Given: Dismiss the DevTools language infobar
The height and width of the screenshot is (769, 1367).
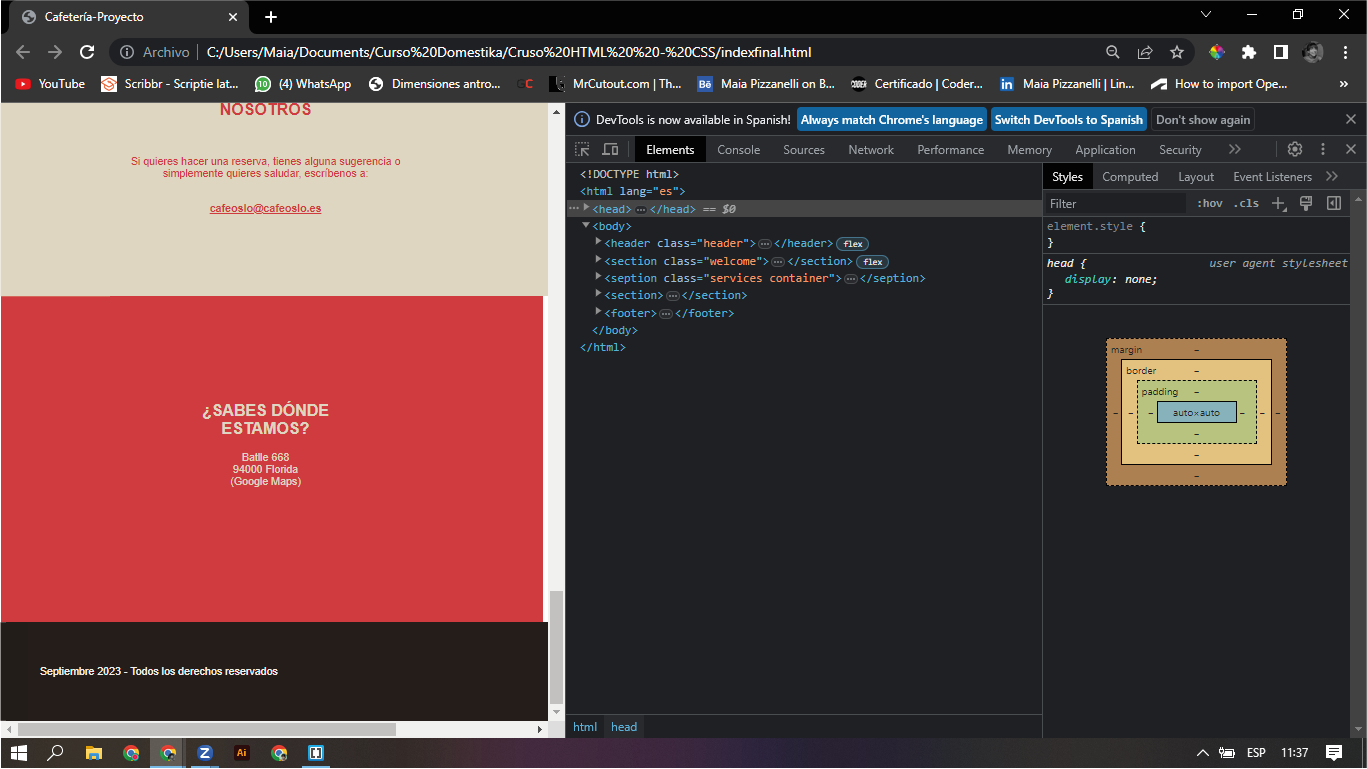Looking at the screenshot, I should tap(1350, 119).
